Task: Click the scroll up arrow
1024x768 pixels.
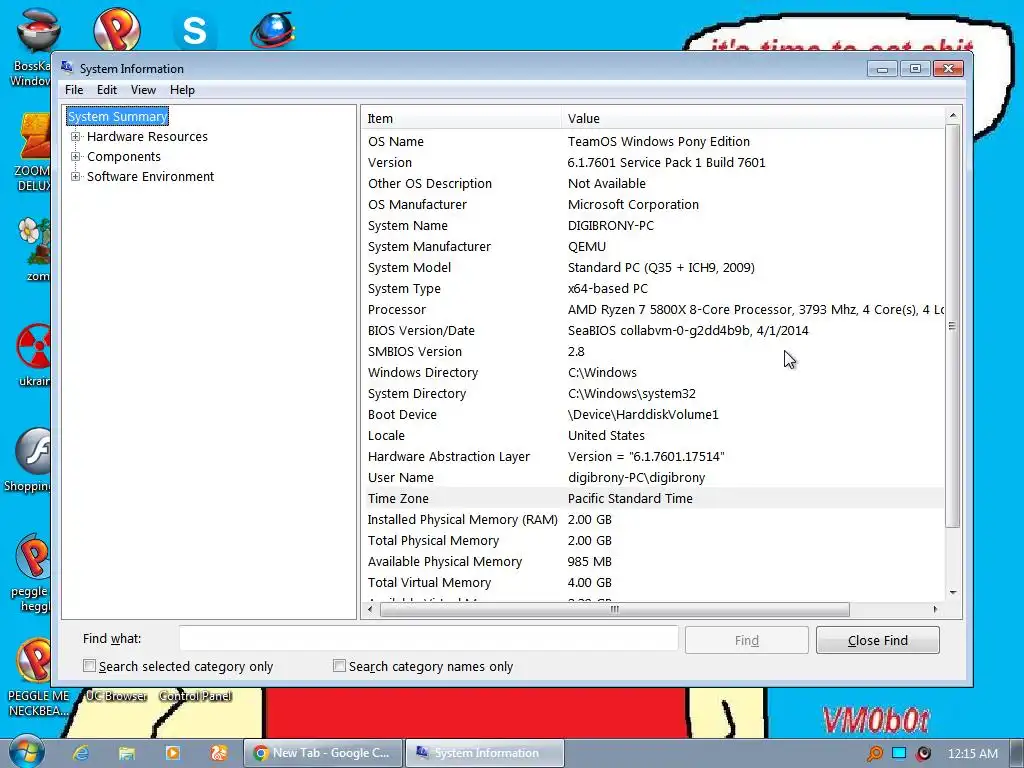Action: [953, 116]
